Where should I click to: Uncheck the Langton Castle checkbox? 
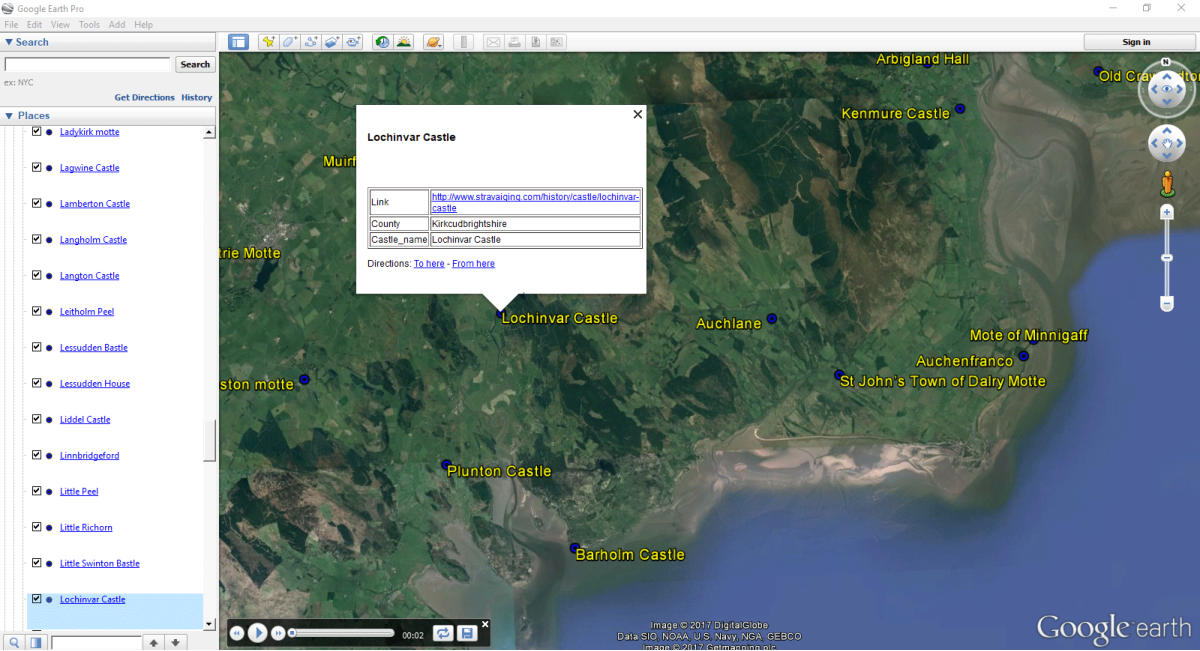click(x=37, y=275)
